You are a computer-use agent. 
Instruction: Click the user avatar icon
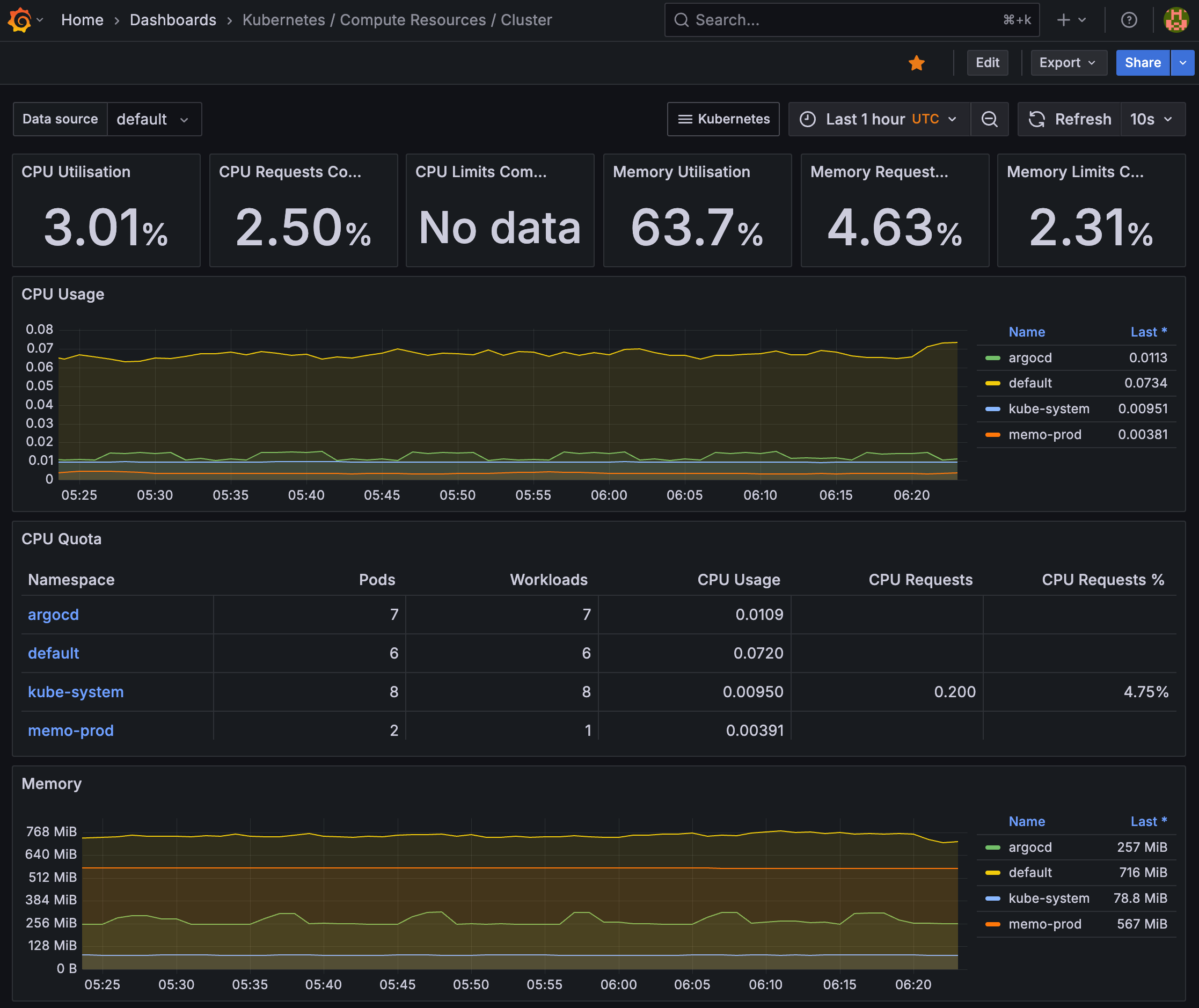click(x=1176, y=20)
